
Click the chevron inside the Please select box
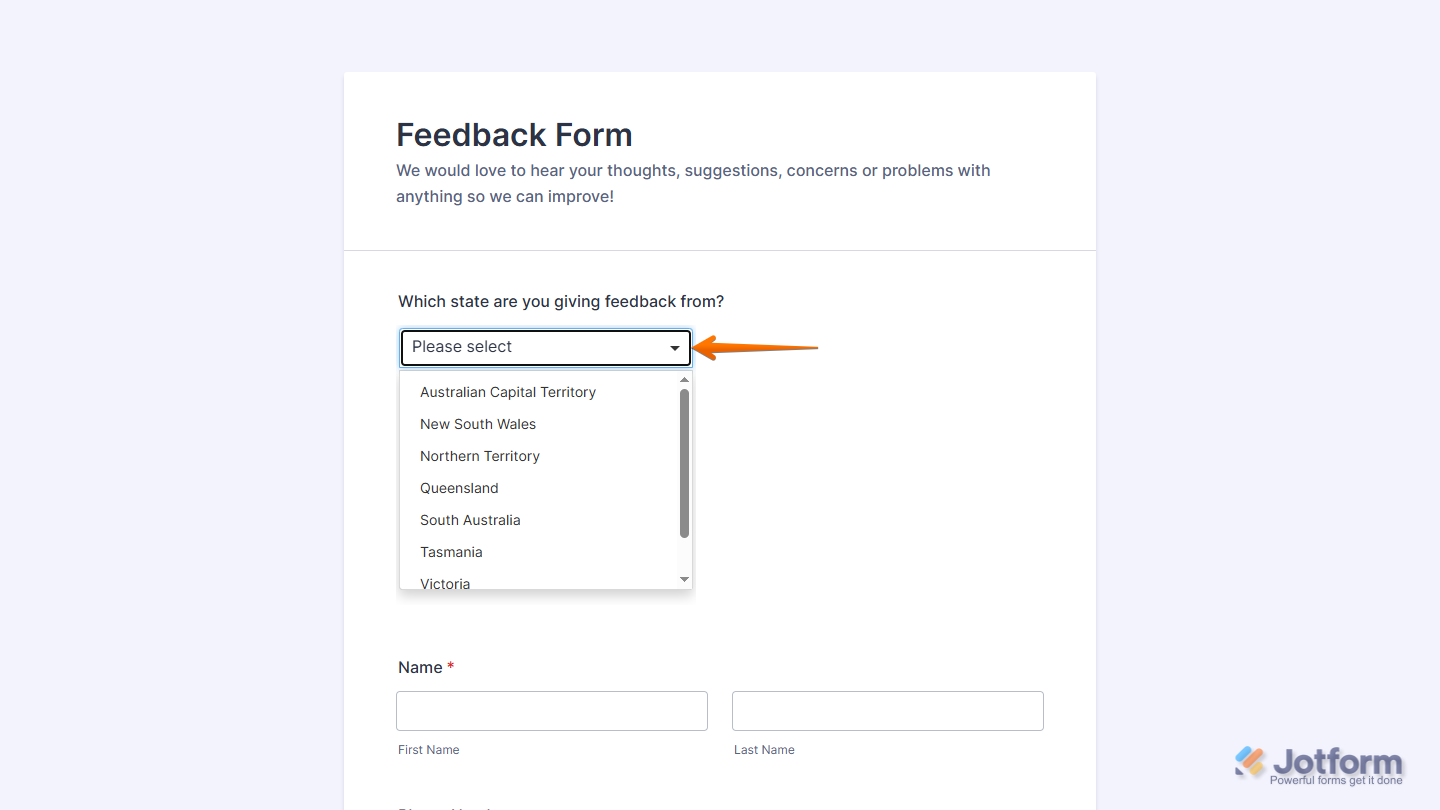pyautogui.click(x=675, y=347)
